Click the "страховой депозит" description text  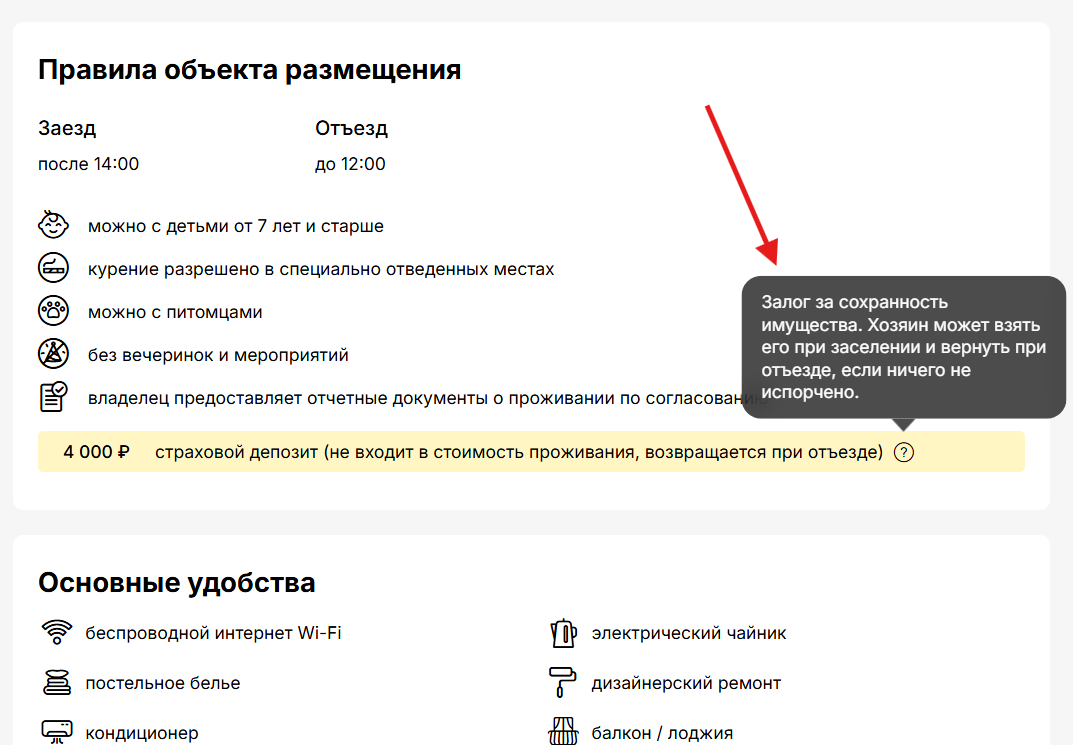pos(519,452)
